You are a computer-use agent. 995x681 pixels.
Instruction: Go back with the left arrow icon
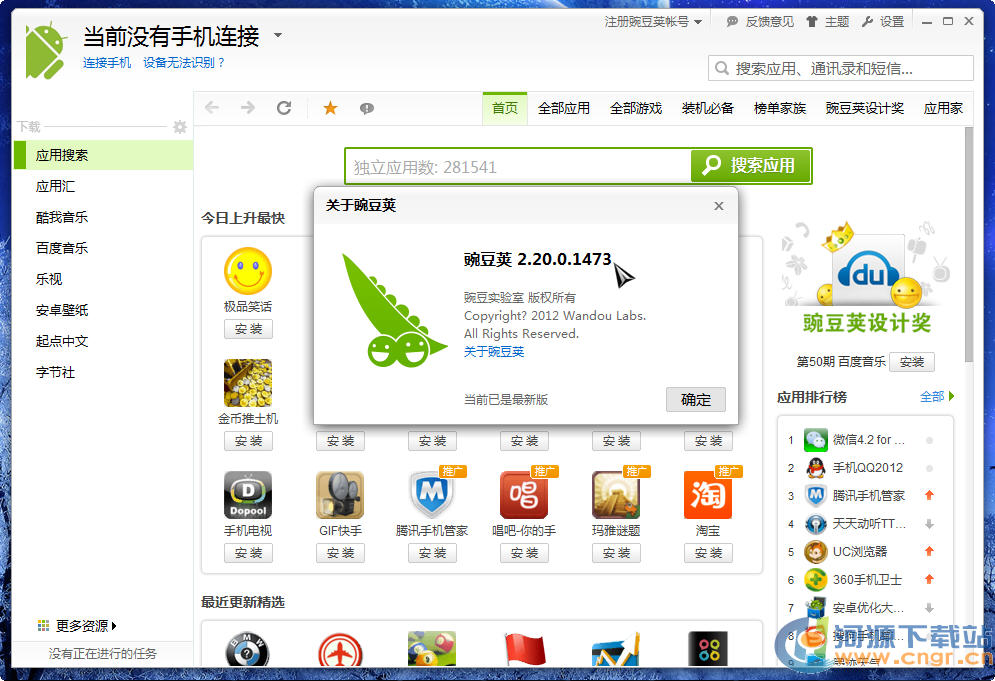point(212,108)
